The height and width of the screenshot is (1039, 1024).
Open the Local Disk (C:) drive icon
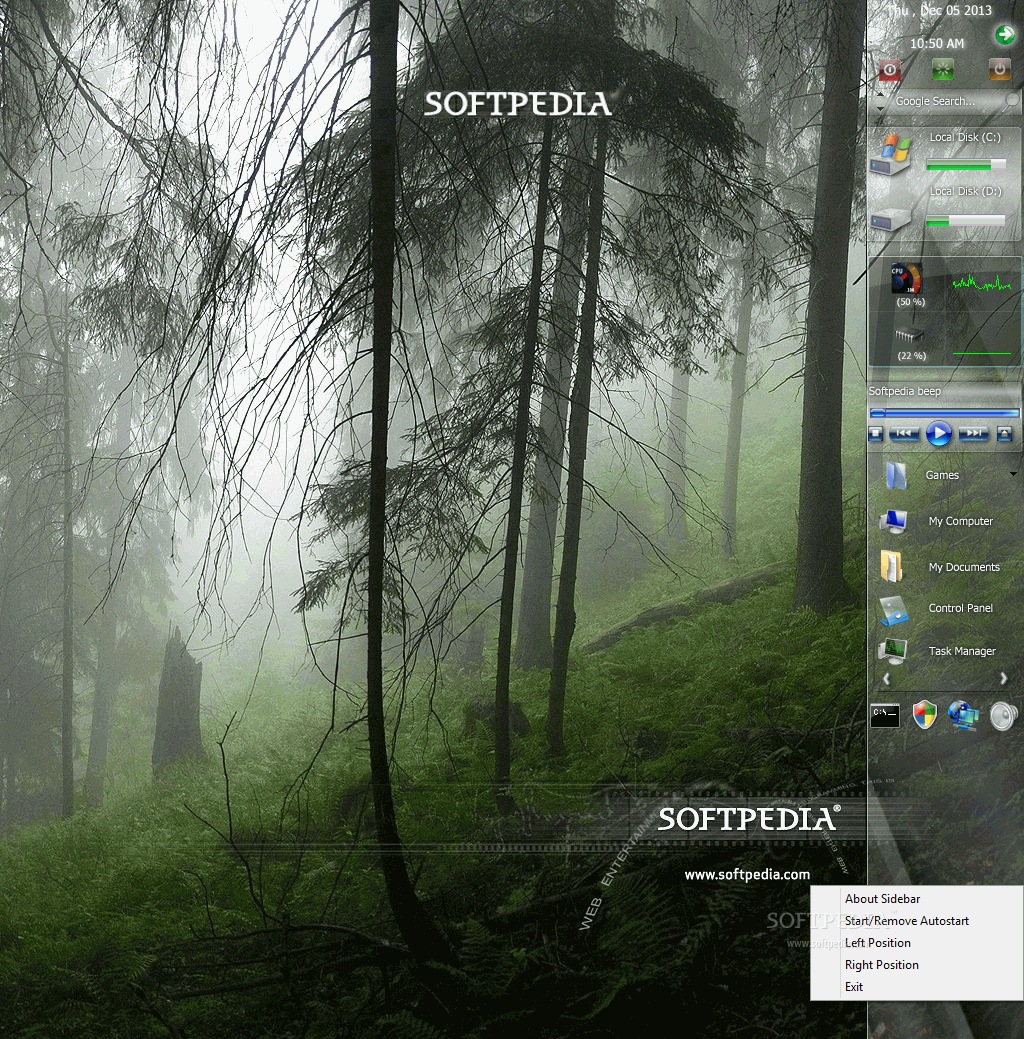click(x=892, y=154)
